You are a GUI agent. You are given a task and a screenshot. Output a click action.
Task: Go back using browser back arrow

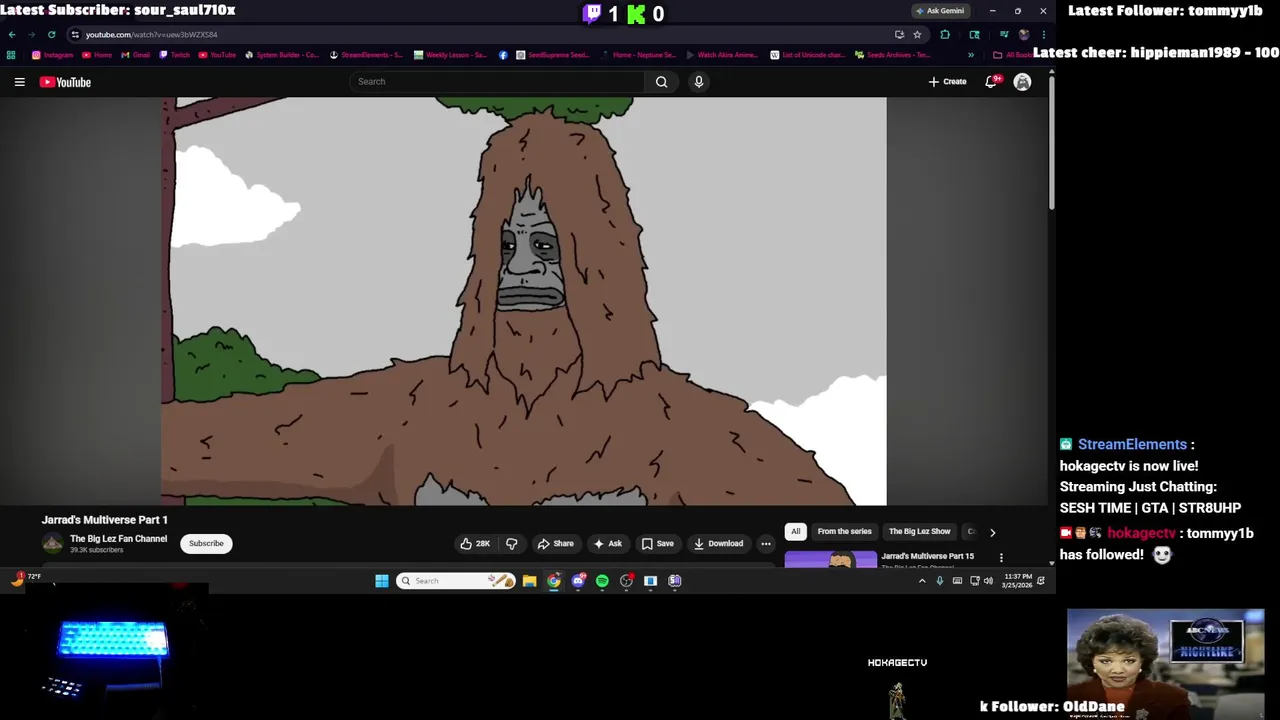12,34
